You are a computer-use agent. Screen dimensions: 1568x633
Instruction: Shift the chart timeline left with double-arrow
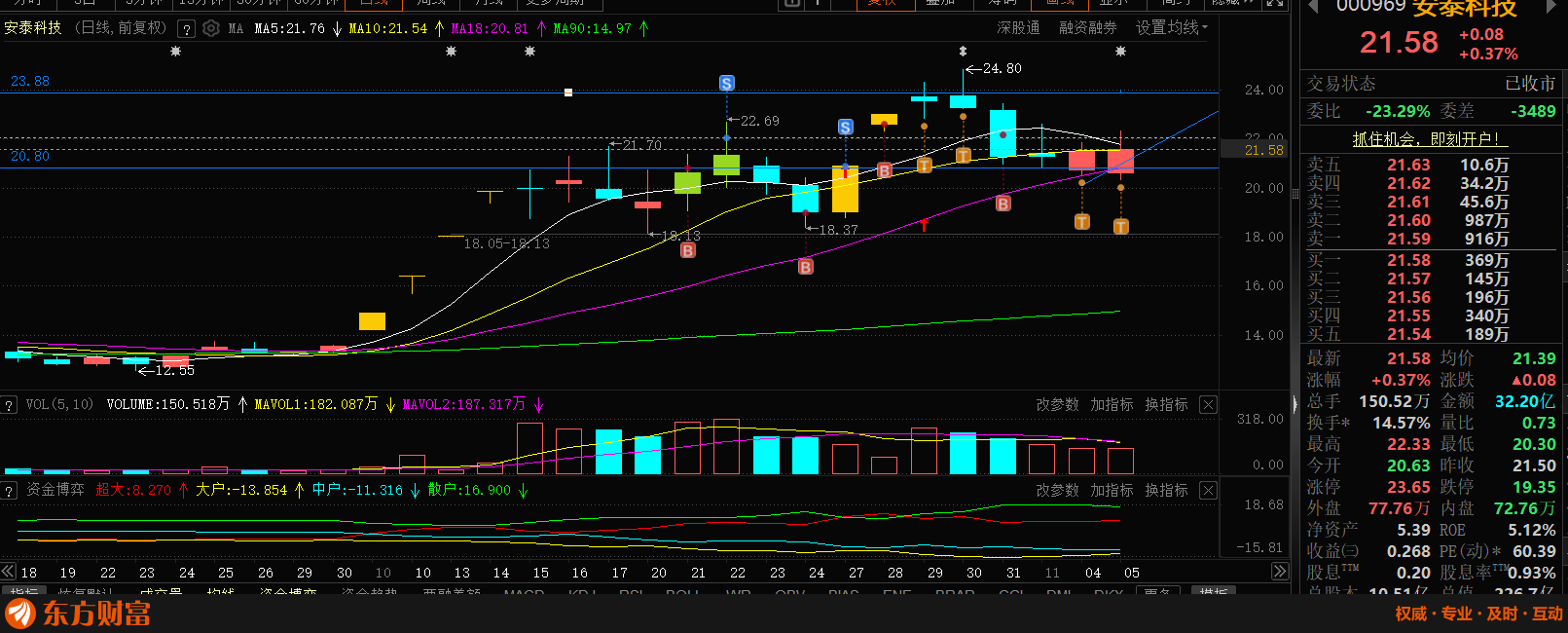(x=8, y=572)
